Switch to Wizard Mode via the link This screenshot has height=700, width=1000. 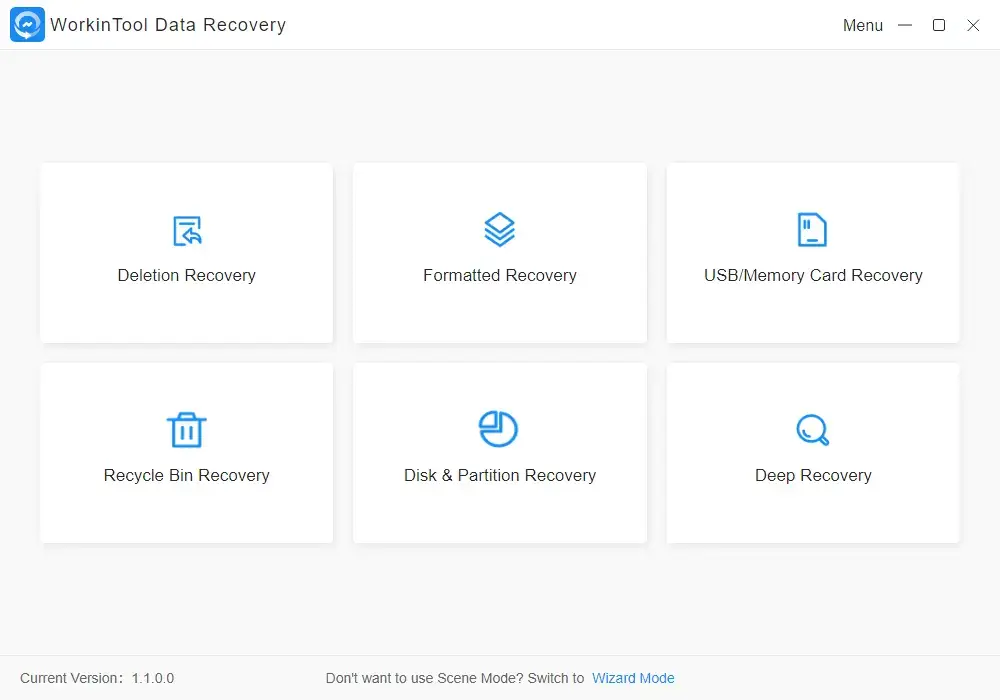pyautogui.click(x=633, y=678)
